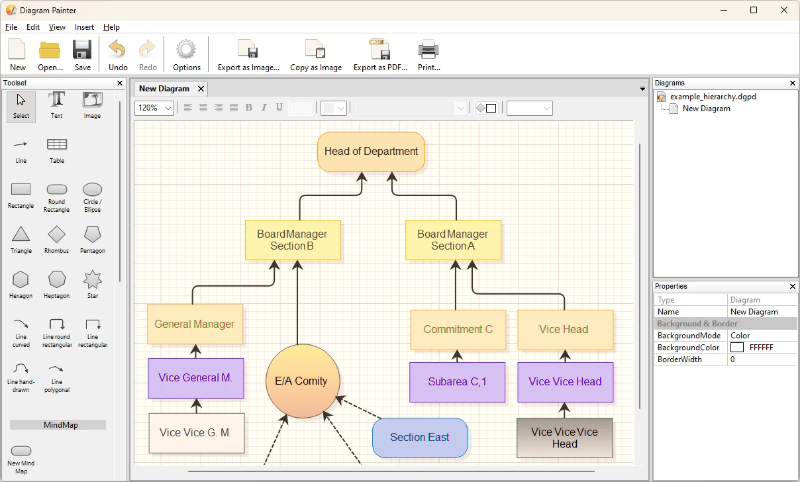Viewport: 800px width, 482px height.
Task: Select the Hexagon shape tool
Action: click(21, 286)
